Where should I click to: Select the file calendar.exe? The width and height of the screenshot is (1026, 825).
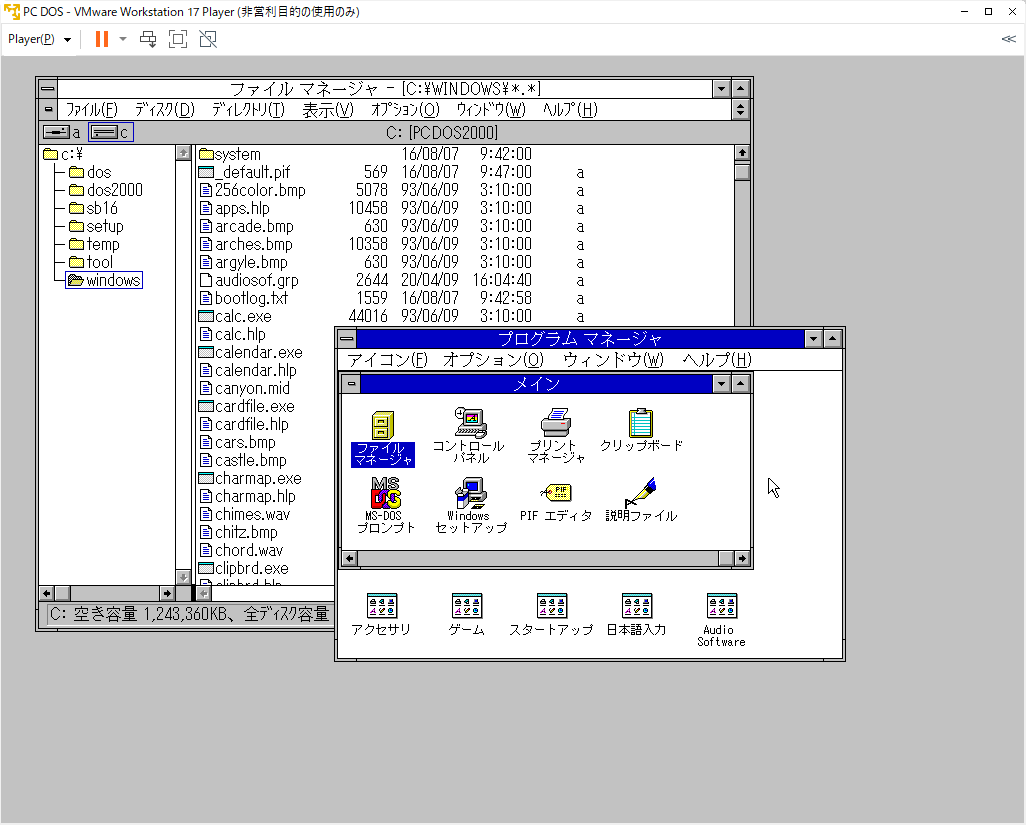point(251,352)
